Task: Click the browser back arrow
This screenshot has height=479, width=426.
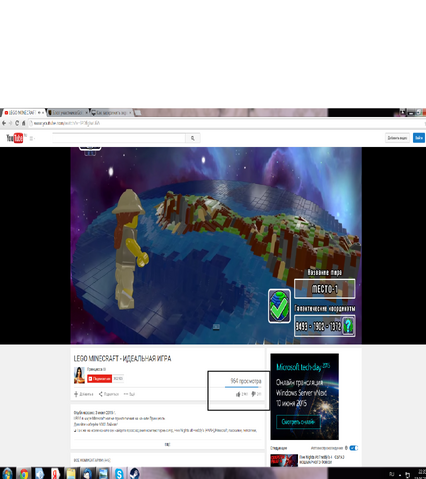Action: pos(4,123)
